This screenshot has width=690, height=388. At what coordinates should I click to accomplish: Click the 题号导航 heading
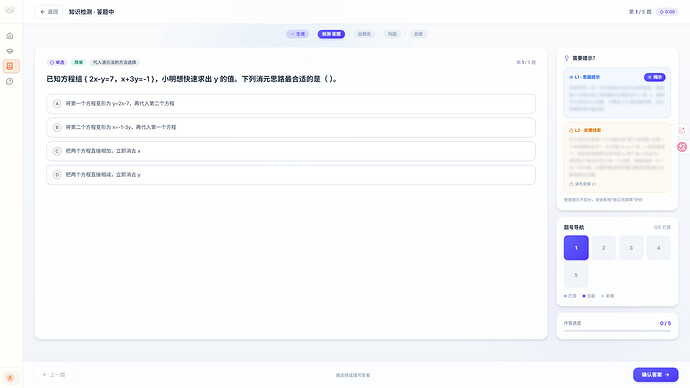coord(574,227)
